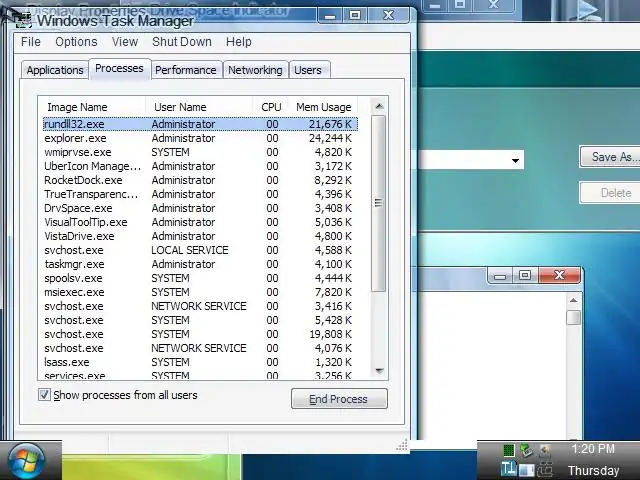Image resolution: width=640 pixels, height=480 pixels.
Task: Select the services.exe process row
Action: click(200, 375)
